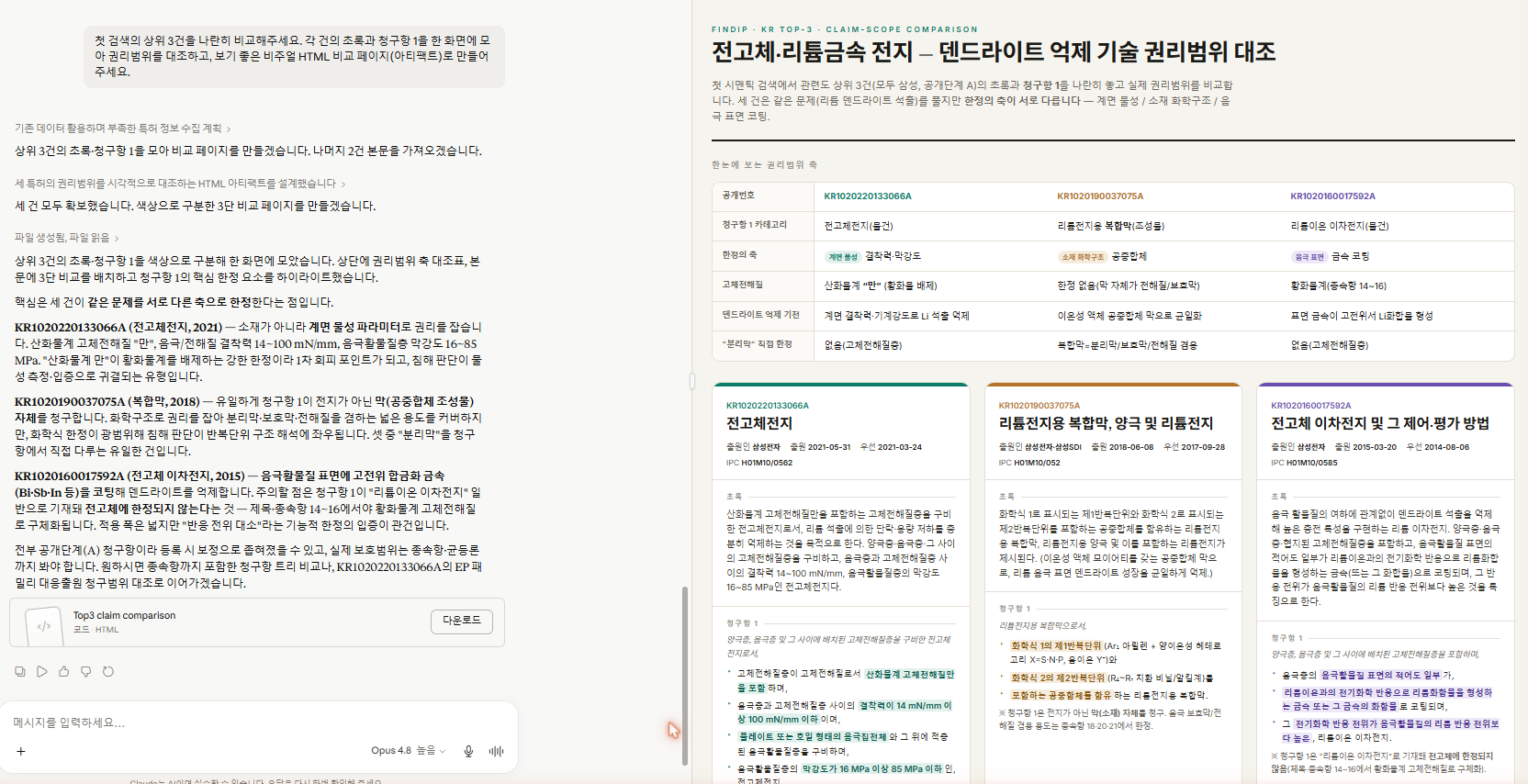The width and height of the screenshot is (1528, 784).
Task: Click the green '계면 물성' tag
Action: tap(842, 257)
